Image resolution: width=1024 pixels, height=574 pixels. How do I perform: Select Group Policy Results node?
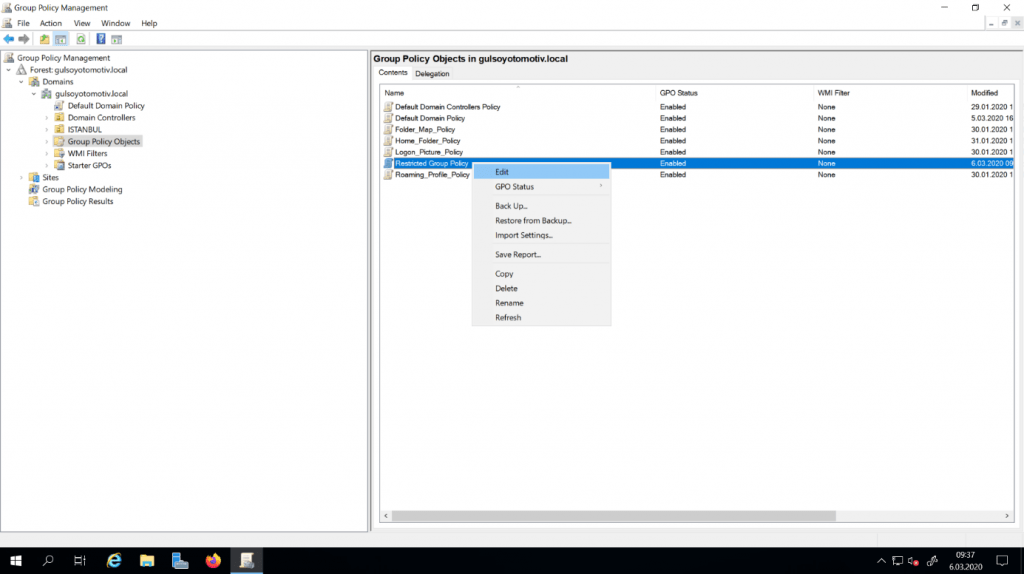(77, 201)
